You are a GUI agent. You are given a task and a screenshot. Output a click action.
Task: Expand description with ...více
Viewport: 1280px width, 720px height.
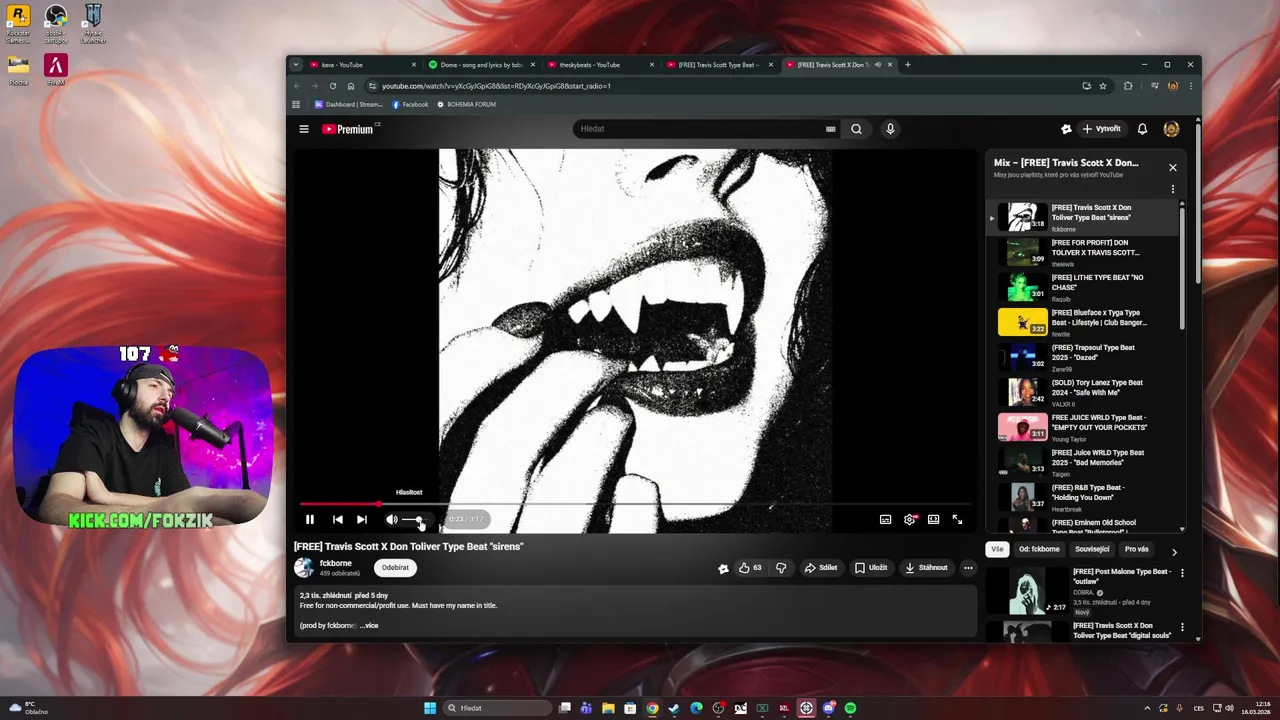pos(369,626)
